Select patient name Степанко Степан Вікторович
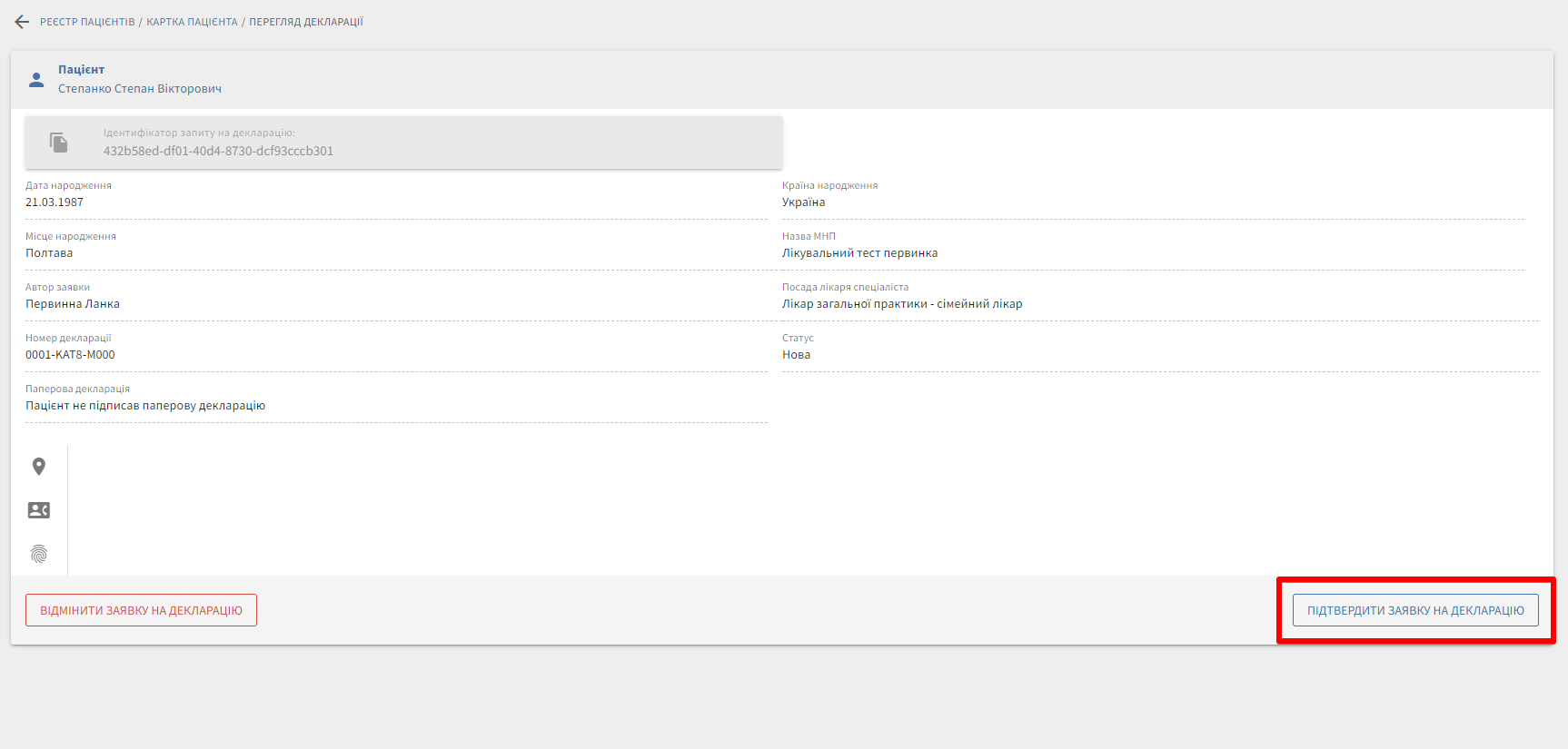 [x=140, y=89]
